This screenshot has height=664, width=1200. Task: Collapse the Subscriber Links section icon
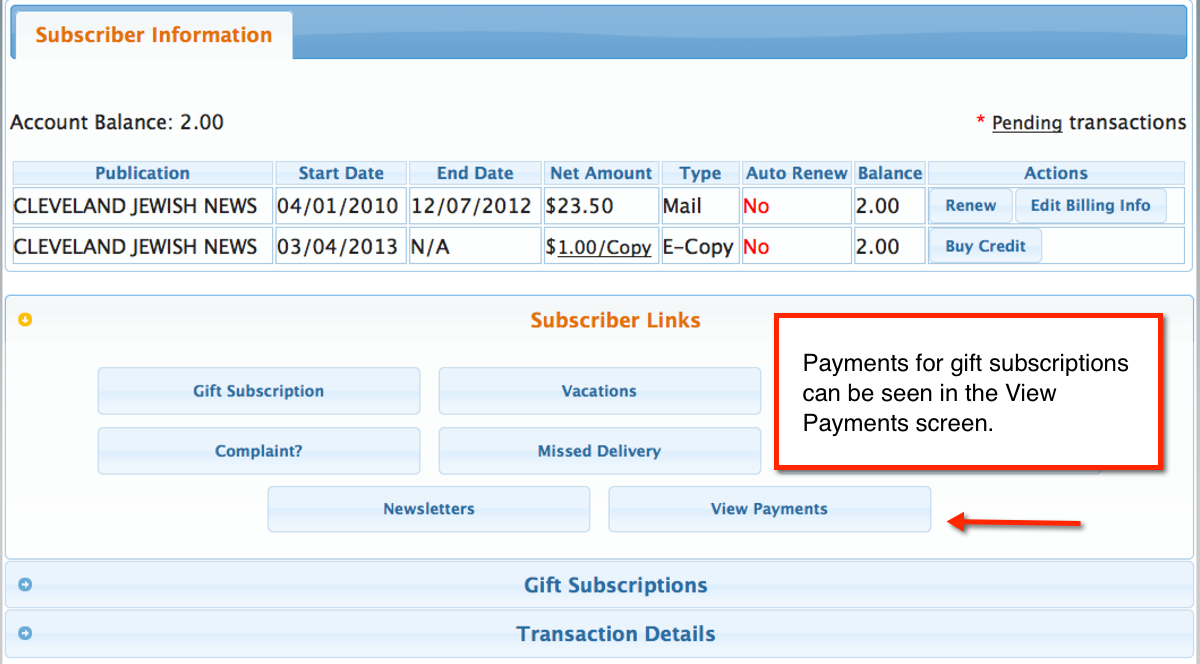[26, 320]
